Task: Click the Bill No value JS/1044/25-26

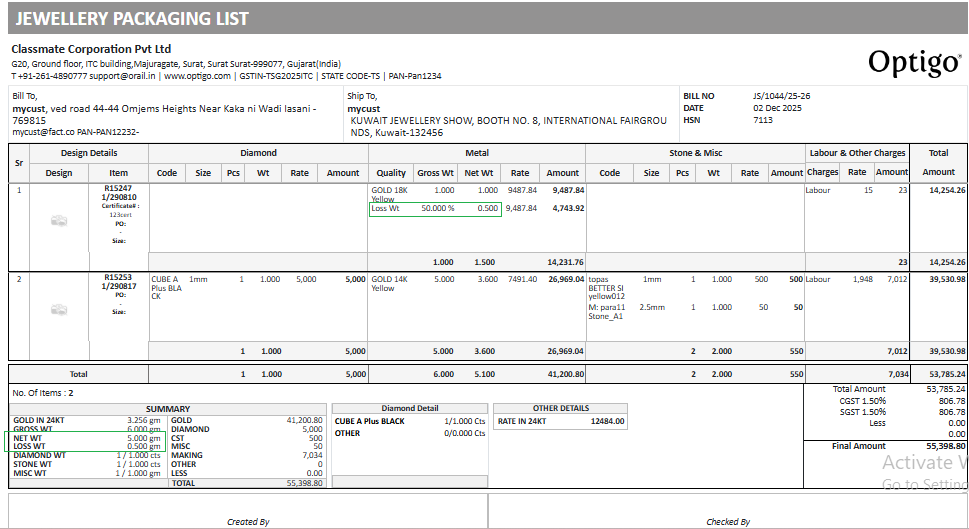Action: [x=781, y=96]
